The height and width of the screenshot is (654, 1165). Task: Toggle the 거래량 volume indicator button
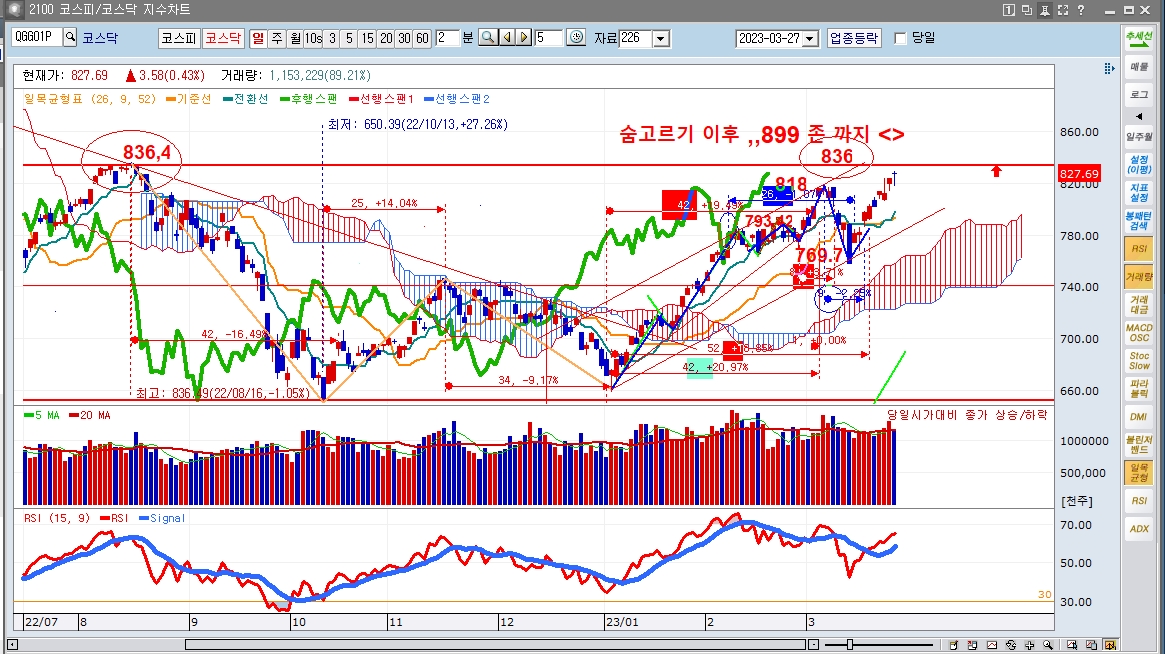point(1139,276)
